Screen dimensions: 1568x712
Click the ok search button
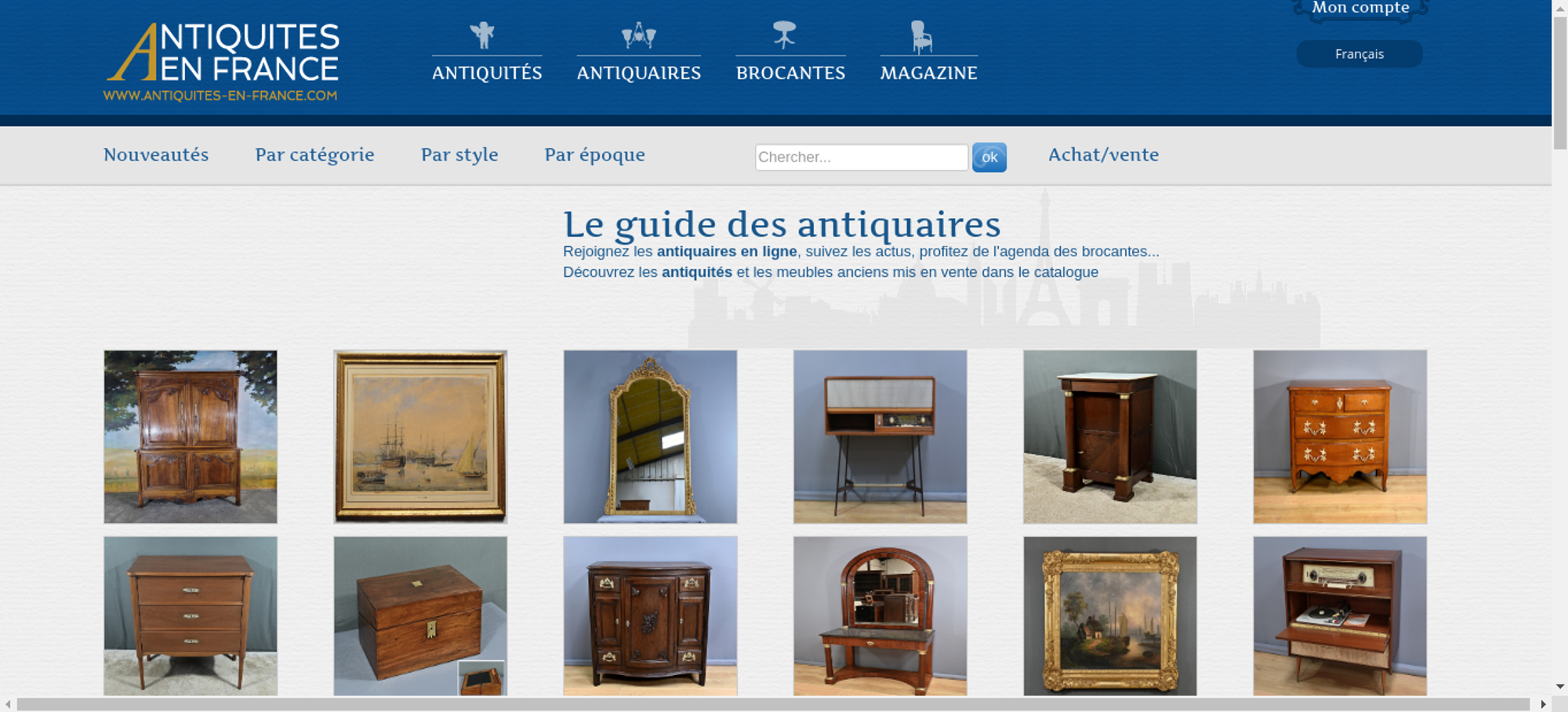click(x=989, y=158)
